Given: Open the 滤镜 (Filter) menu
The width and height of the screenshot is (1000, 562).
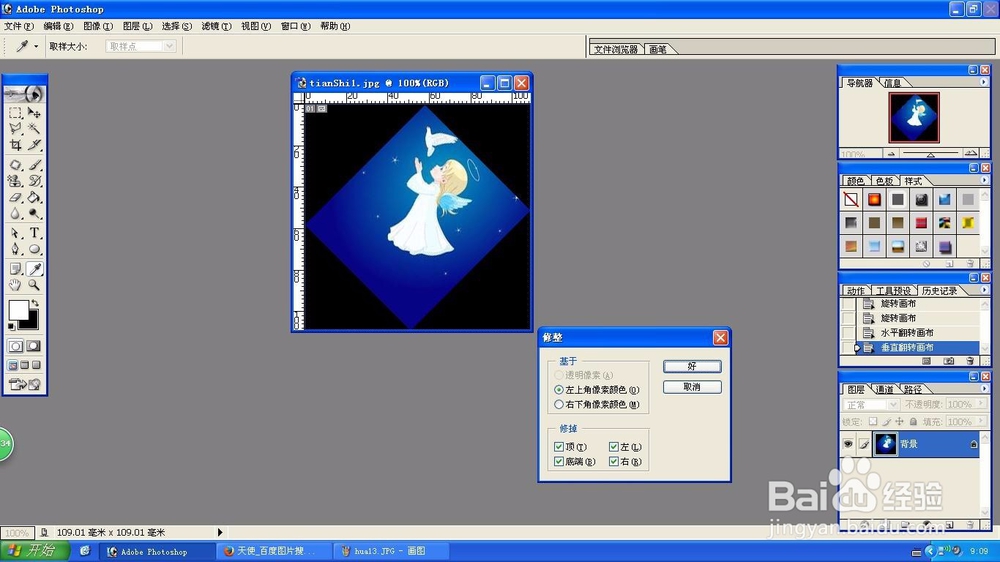Looking at the screenshot, I should tap(216, 26).
